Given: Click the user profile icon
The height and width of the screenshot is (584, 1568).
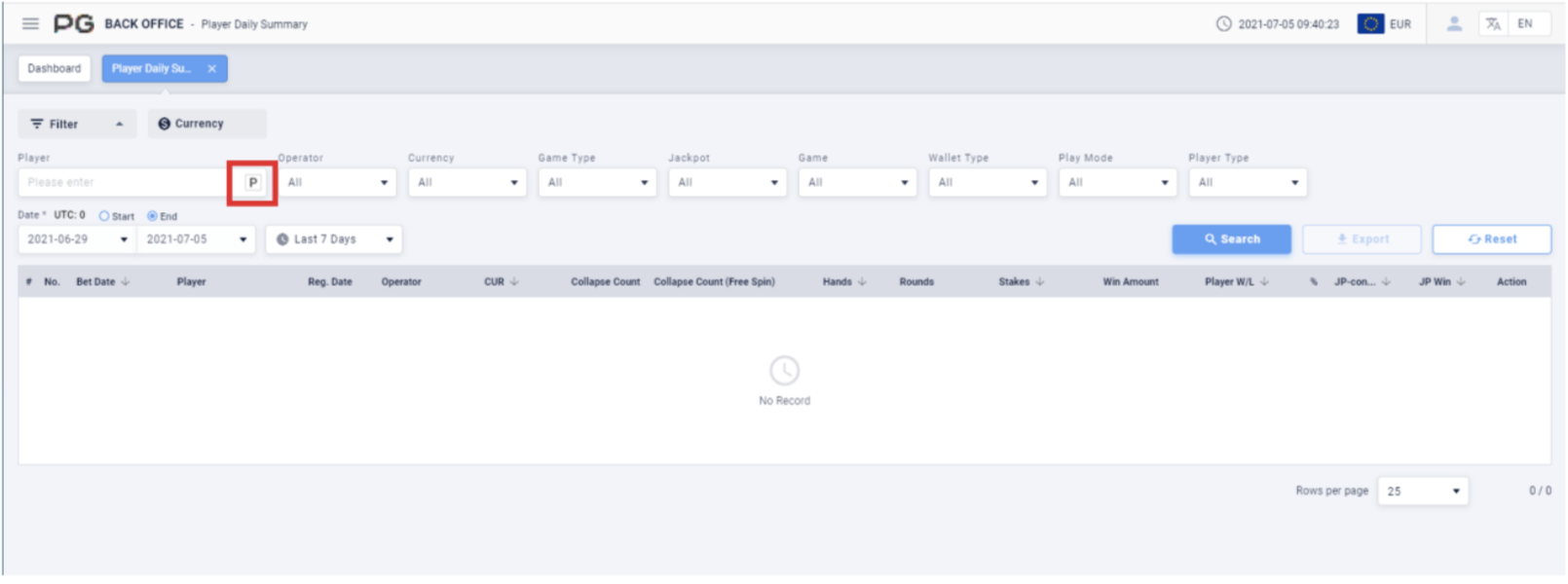Looking at the screenshot, I should point(1453,24).
